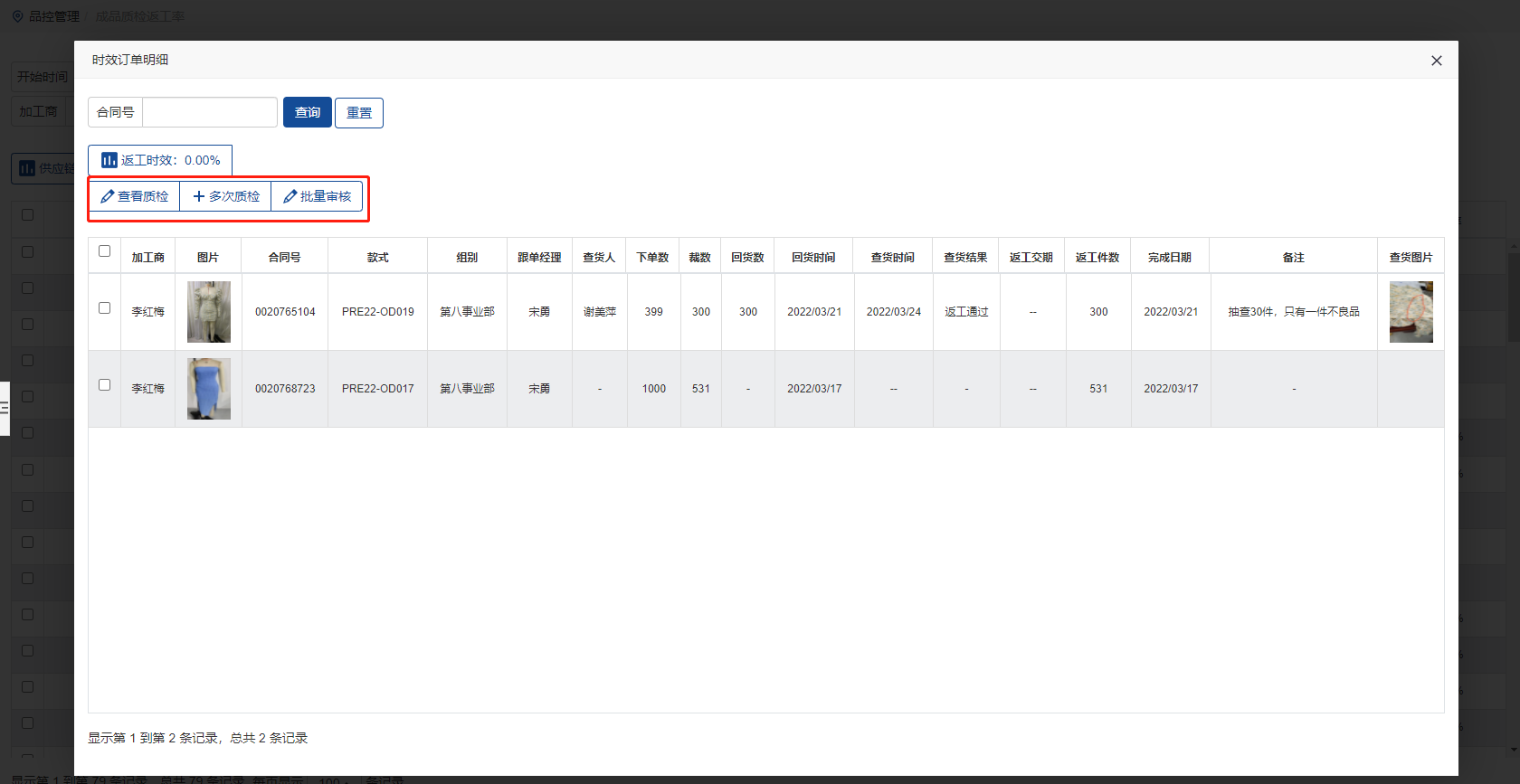
Task: Click the remark 抽查30件，只有一件不良品
Action: point(1294,312)
